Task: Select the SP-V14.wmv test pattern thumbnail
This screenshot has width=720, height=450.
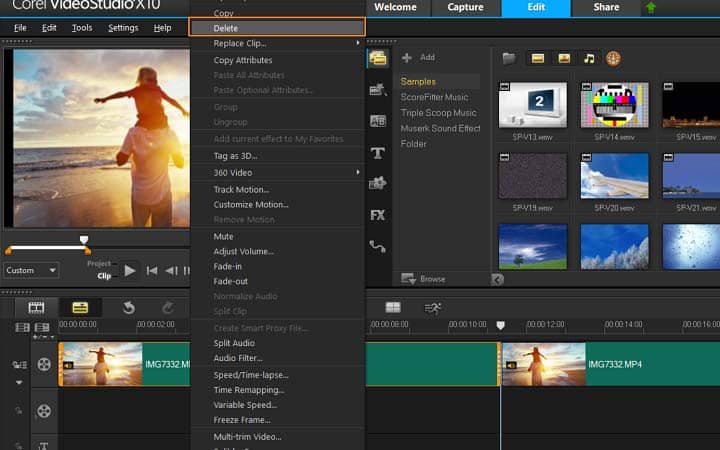Action: (x=614, y=105)
